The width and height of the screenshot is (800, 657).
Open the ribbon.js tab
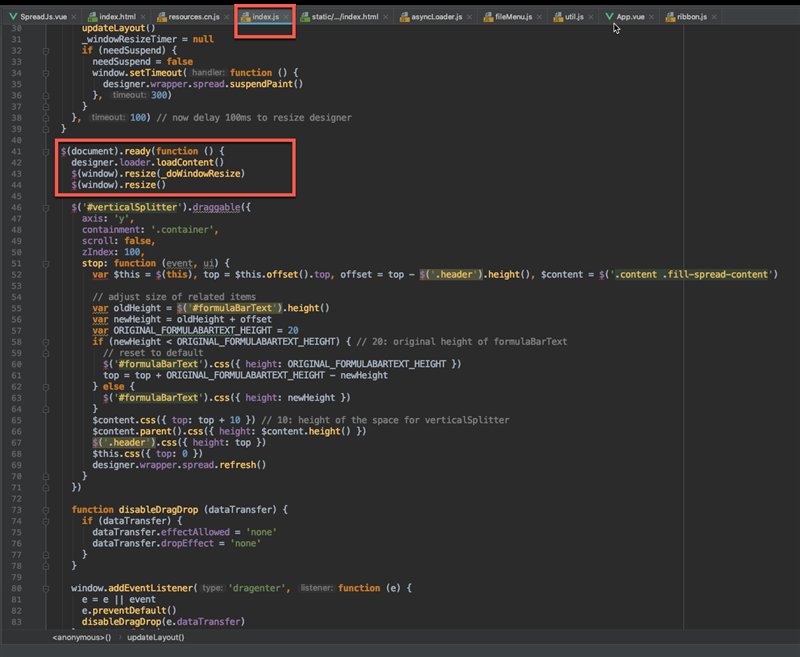tap(692, 17)
